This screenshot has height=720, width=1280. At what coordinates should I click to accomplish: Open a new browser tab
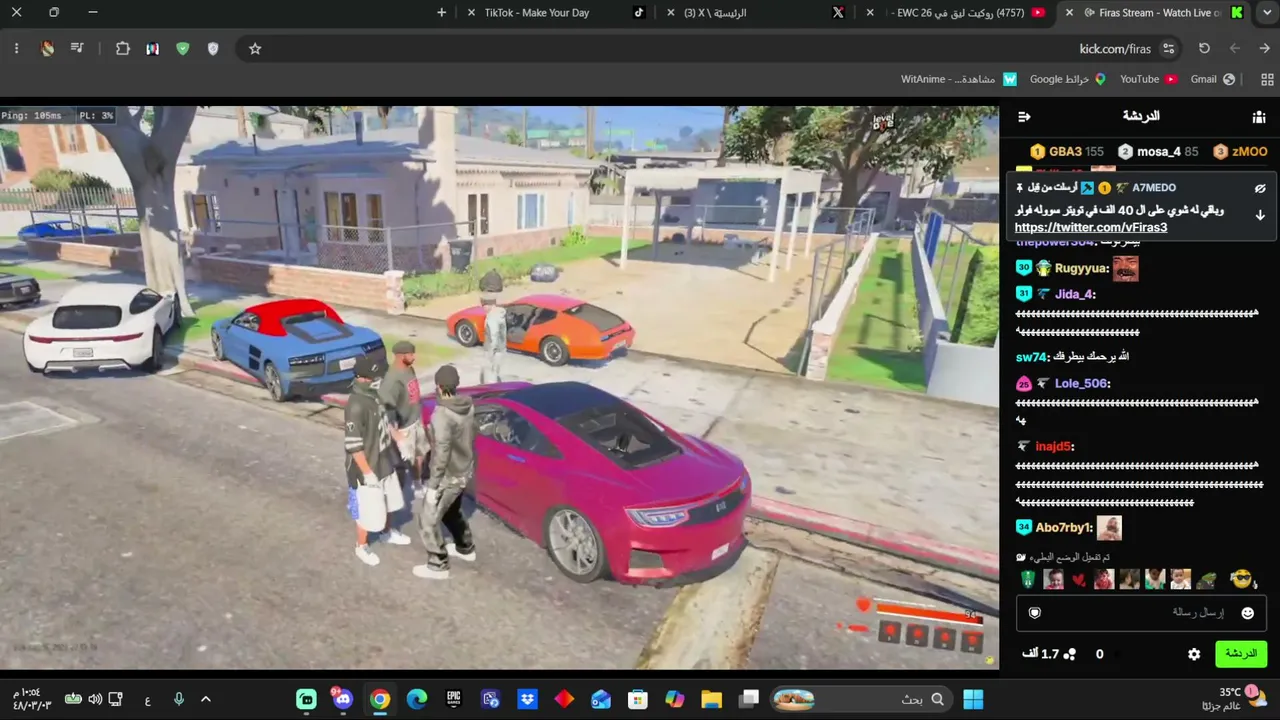(442, 13)
